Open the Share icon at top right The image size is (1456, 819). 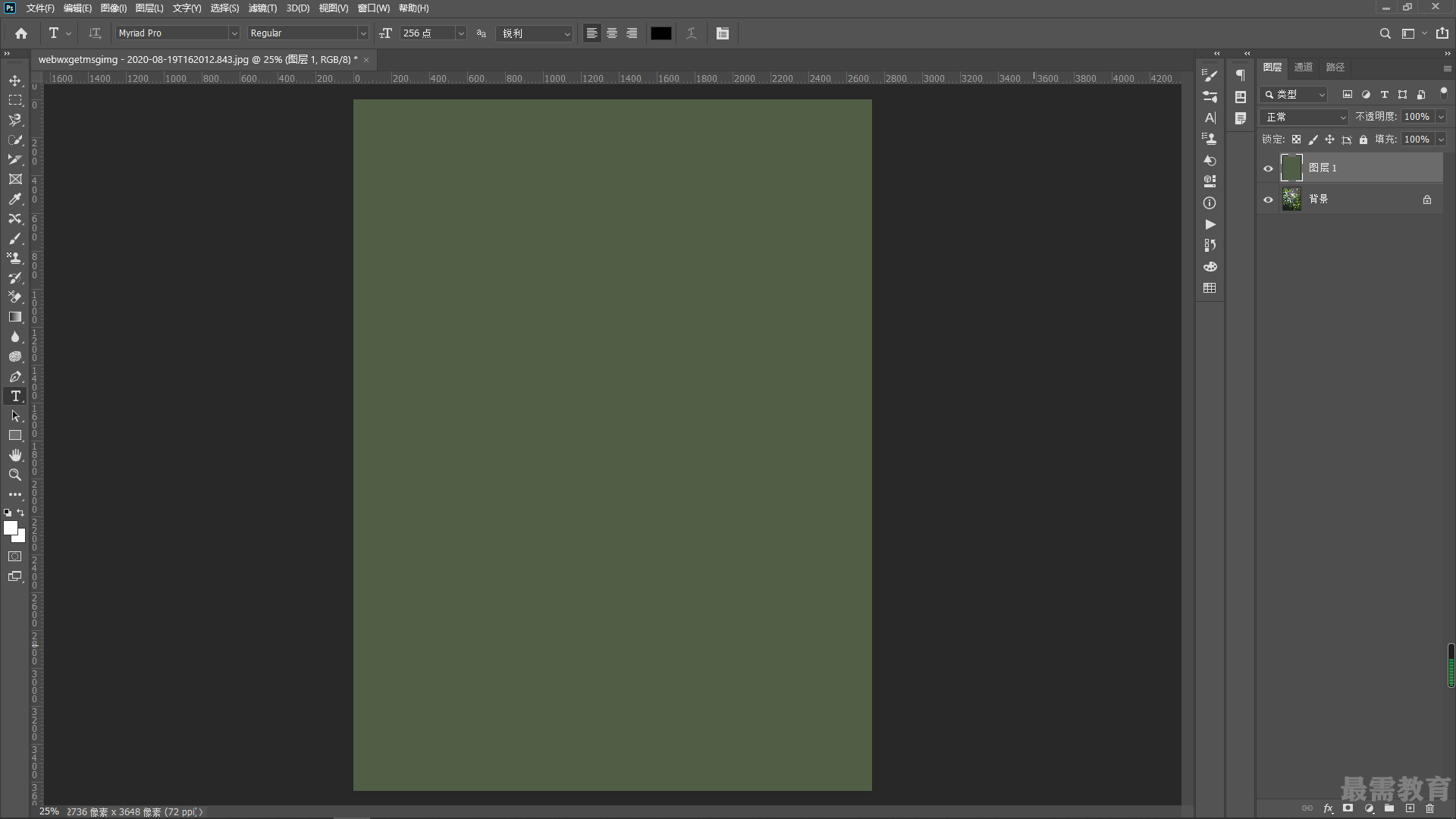click(1442, 33)
